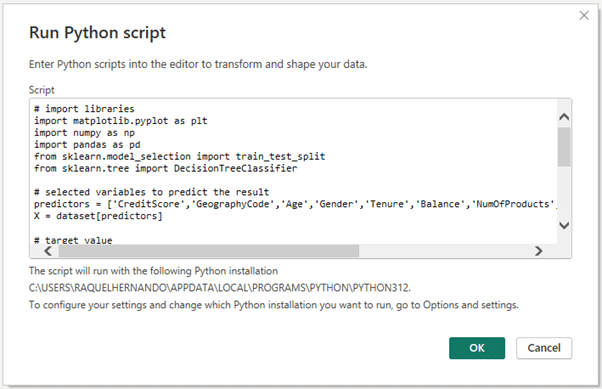This screenshot has width=602, height=389.
Task: Click the 'The script will run with' text
Action: click(153, 271)
